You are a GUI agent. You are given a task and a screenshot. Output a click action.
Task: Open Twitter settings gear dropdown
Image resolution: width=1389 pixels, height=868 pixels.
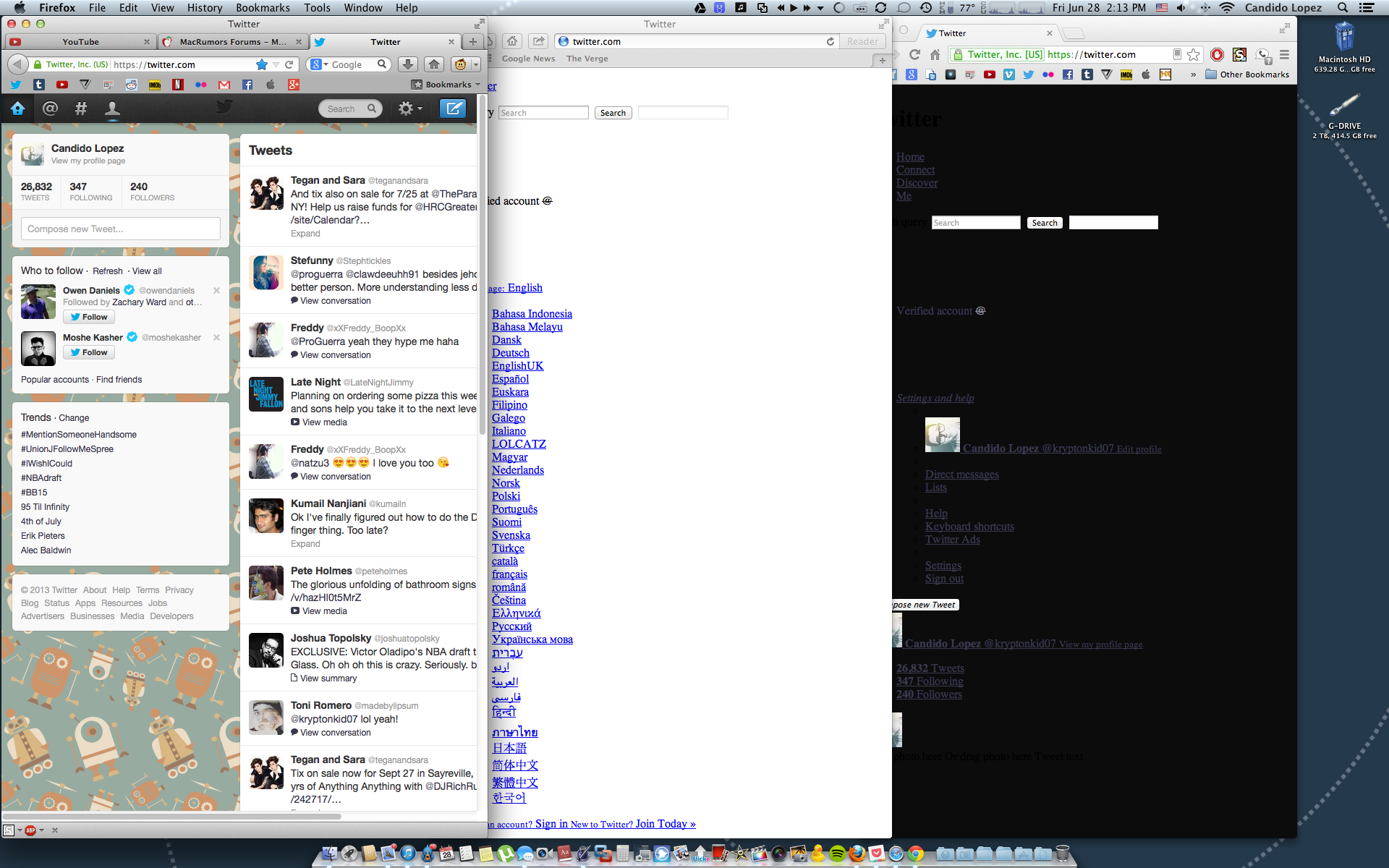(410, 109)
